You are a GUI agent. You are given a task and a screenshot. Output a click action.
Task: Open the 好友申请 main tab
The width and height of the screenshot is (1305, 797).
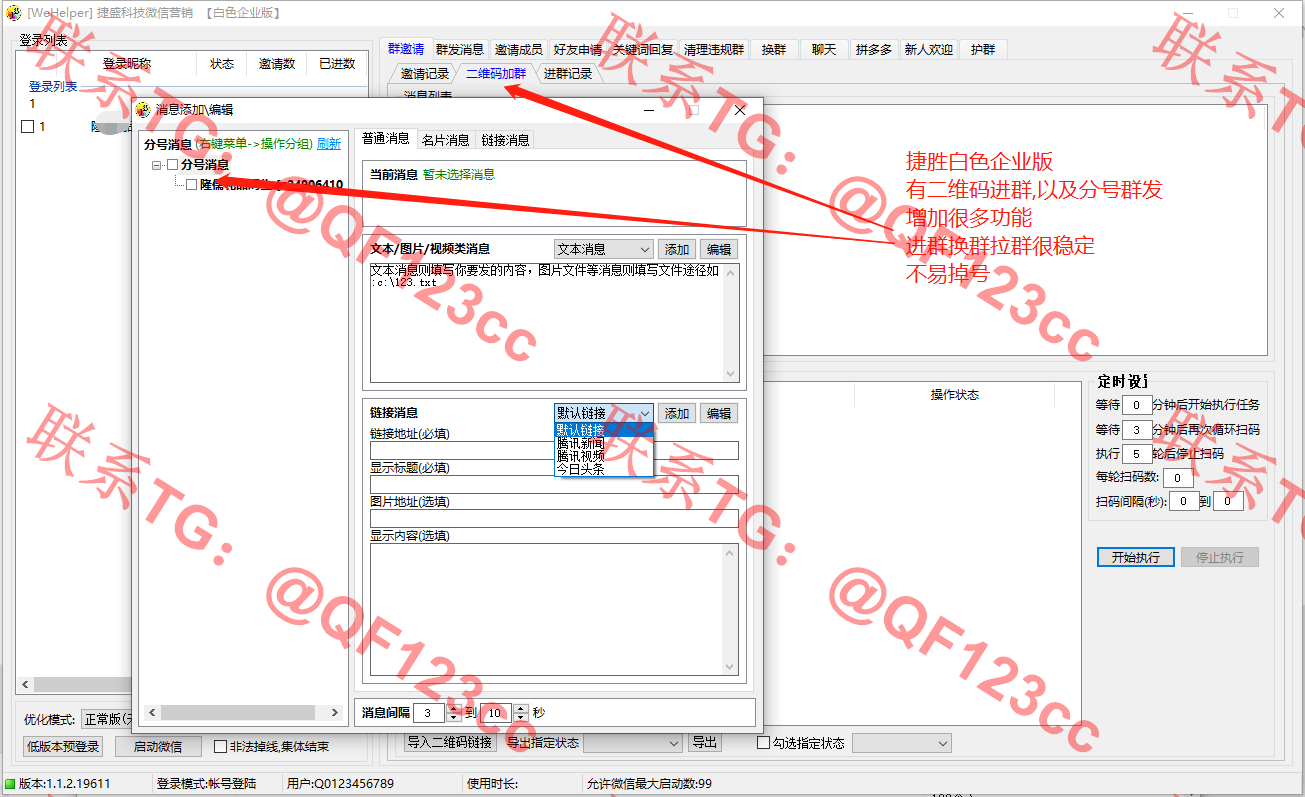[x=578, y=49]
